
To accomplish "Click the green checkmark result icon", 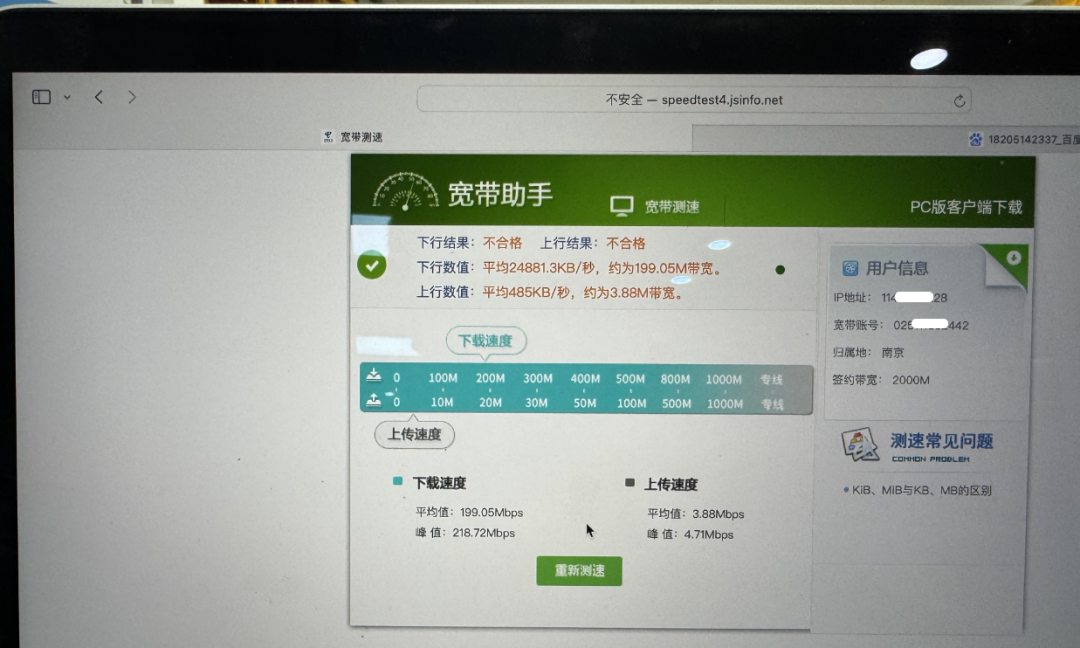I will point(372,266).
